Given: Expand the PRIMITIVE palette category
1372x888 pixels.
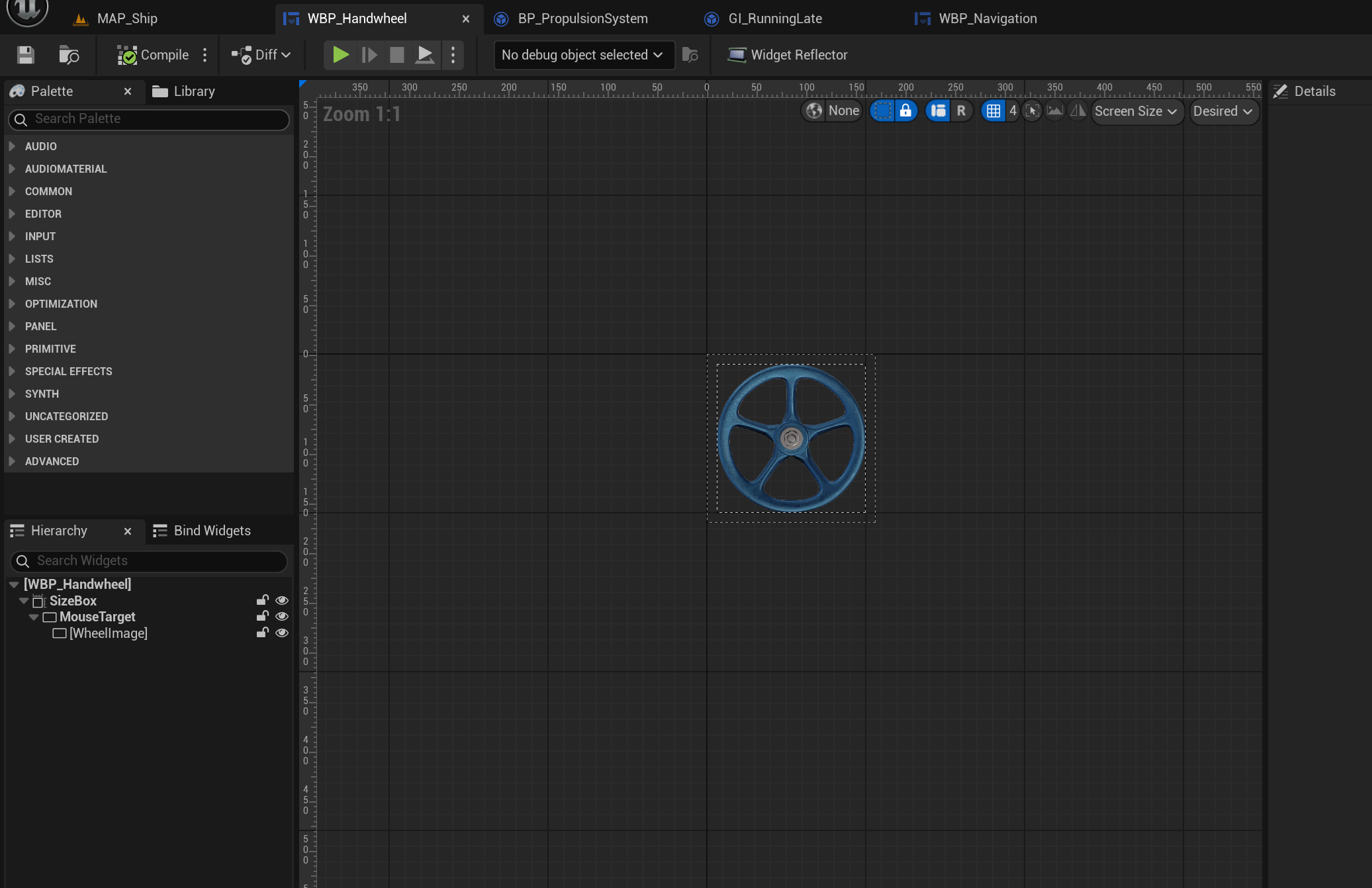Looking at the screenshot, I should click(x=12, y=349).
